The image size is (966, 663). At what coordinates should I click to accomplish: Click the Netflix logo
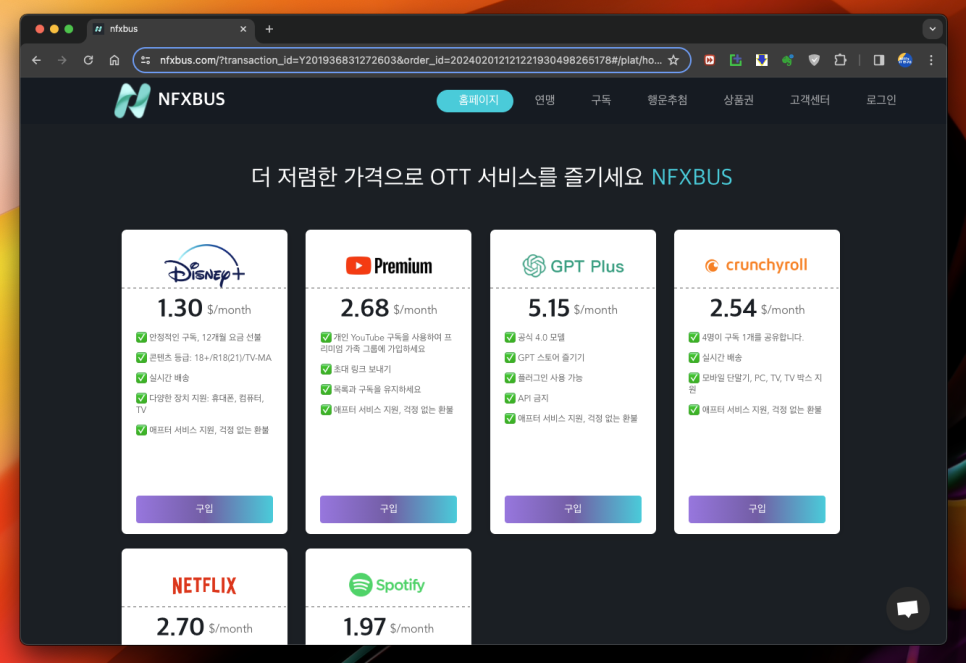pos(205,585)
